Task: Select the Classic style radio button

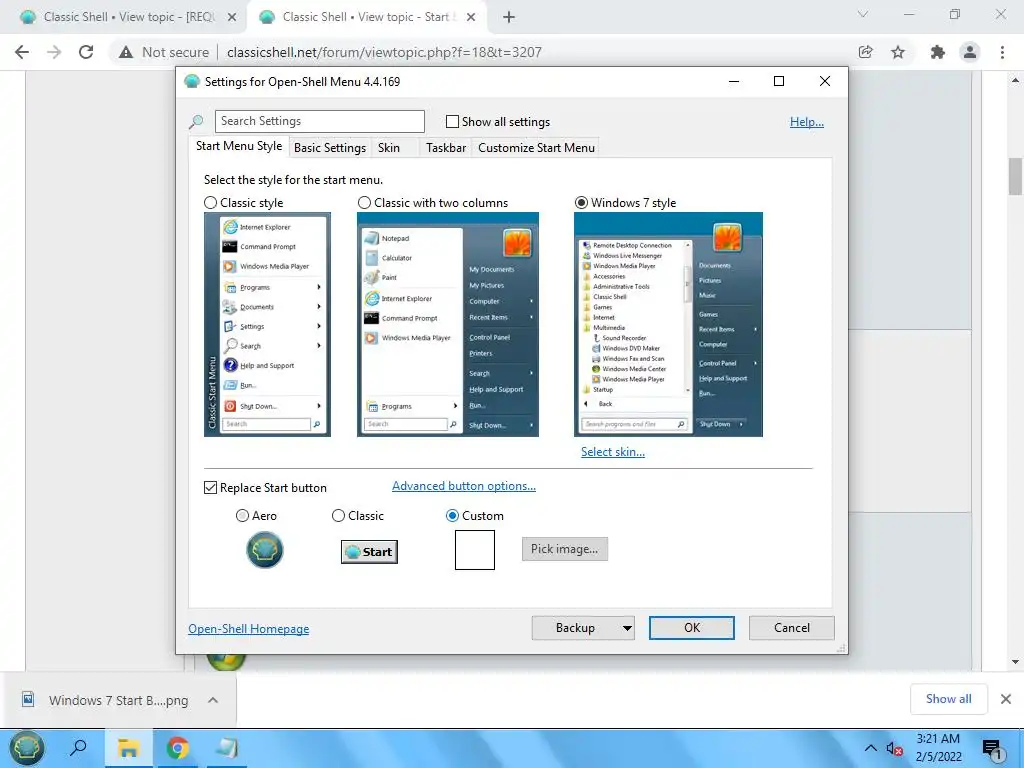Action: 210,203
